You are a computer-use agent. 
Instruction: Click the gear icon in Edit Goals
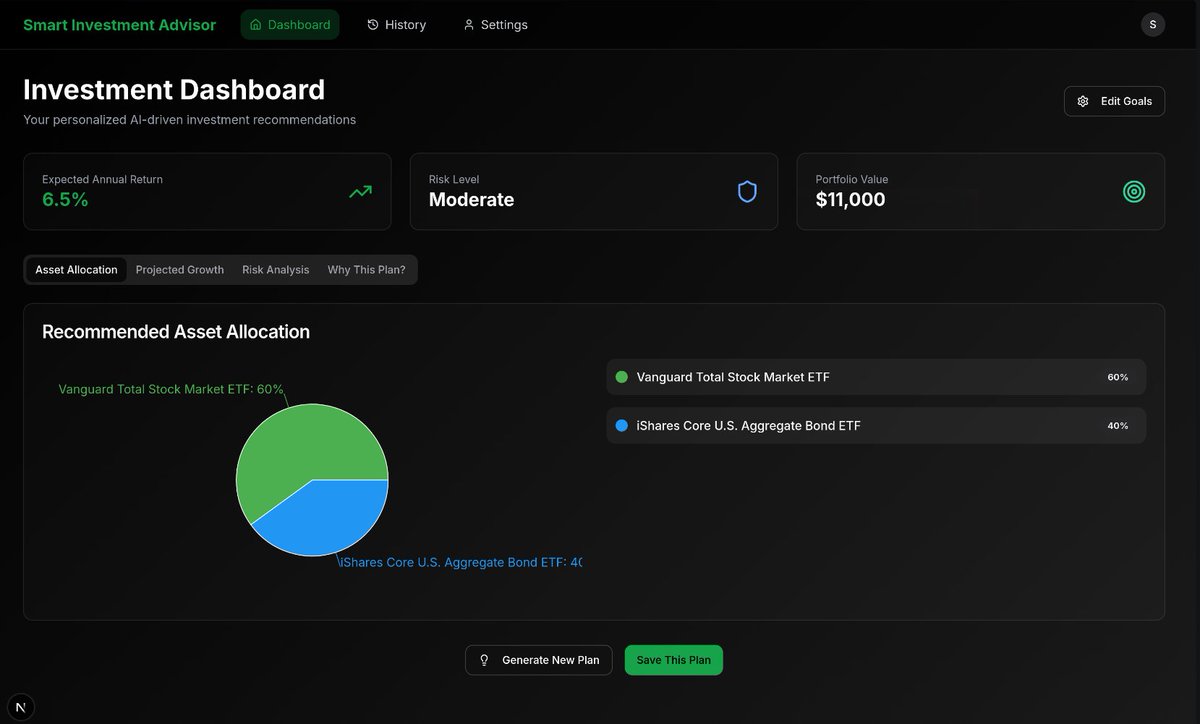(1083, 101)
